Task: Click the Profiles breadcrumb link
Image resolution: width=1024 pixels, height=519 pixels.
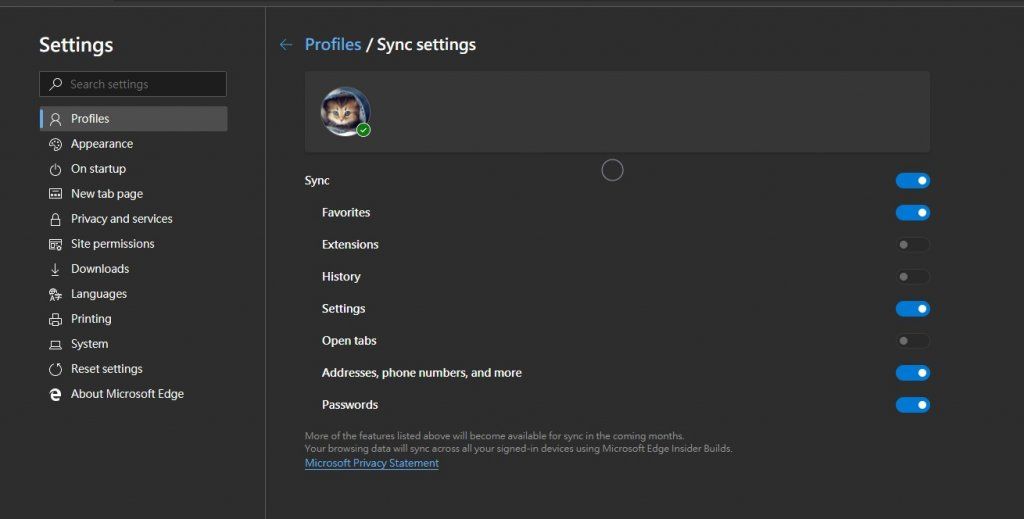Action: [333, 44]
